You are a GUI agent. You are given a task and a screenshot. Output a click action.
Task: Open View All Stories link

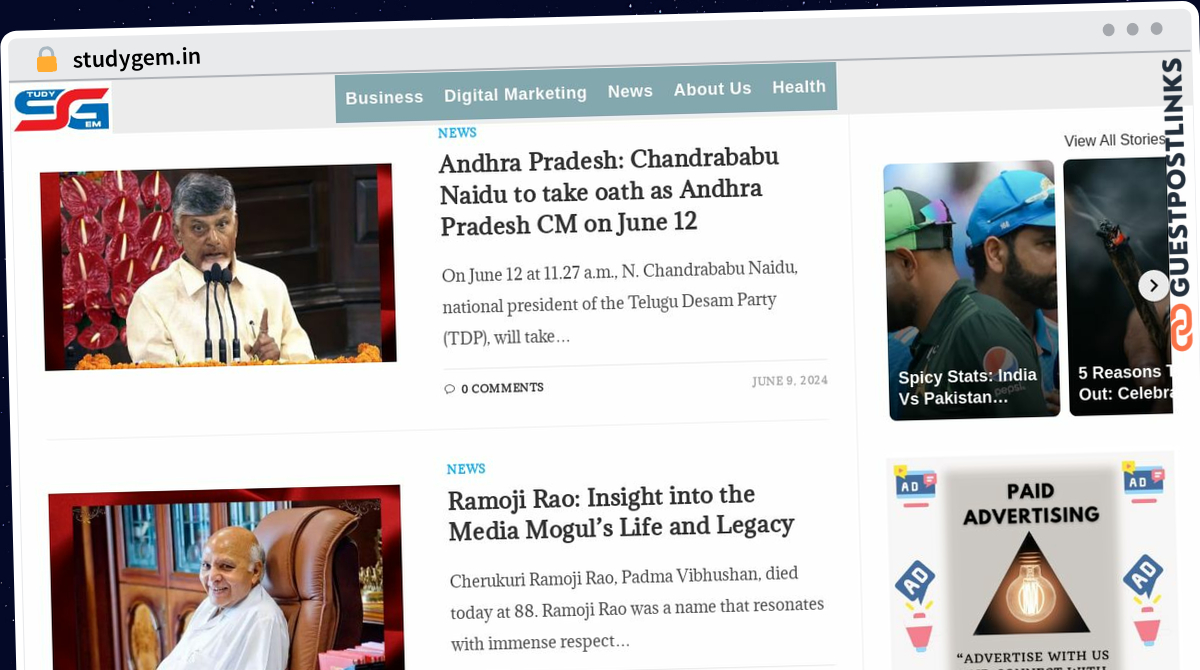click(x=1115, y=141)
